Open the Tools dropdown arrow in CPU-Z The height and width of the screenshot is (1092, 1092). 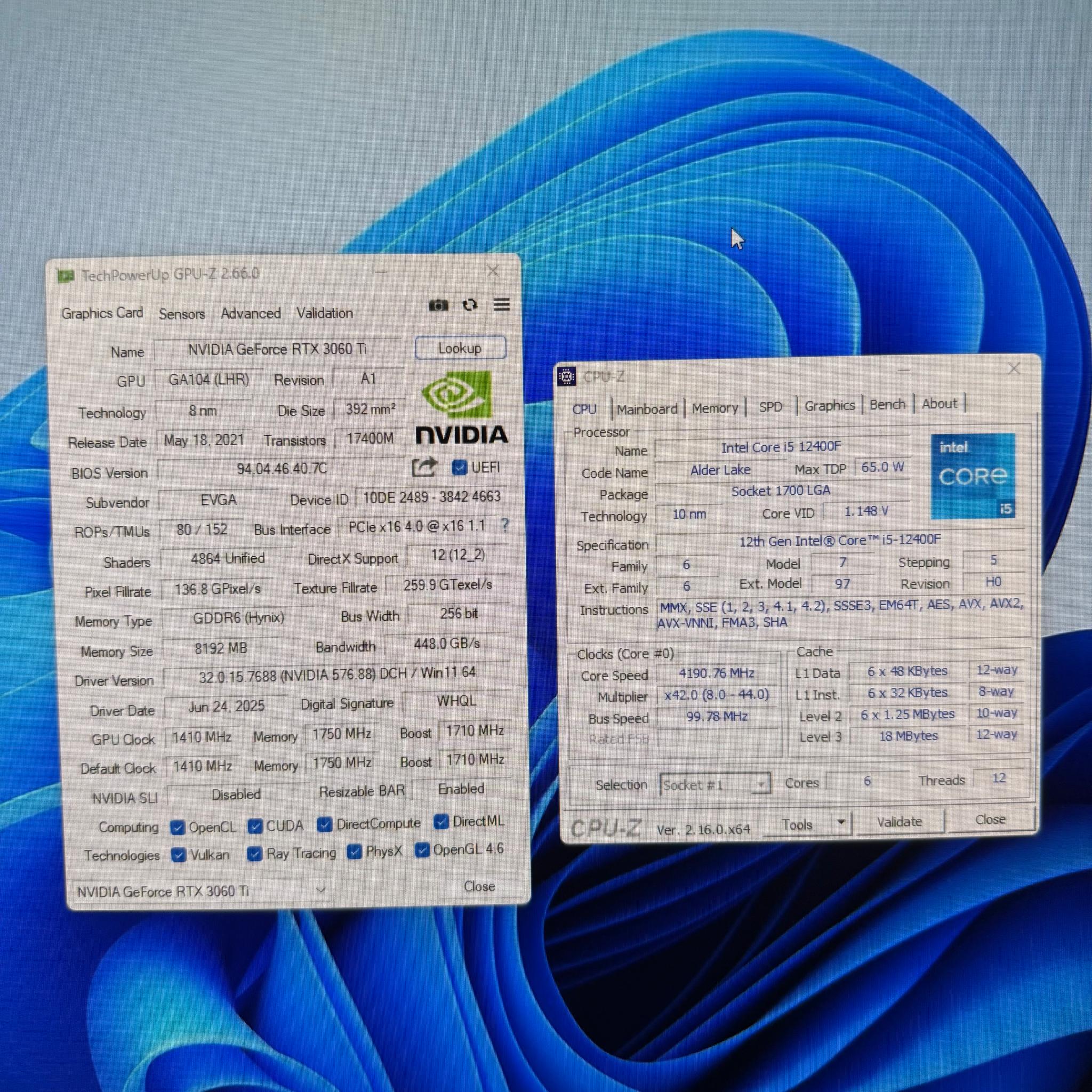pyautogui.click(x=841, y=822)
